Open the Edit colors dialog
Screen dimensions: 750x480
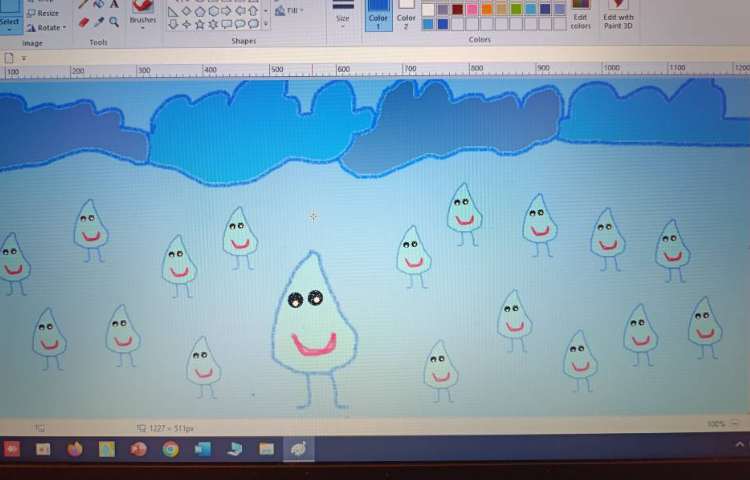[x=580, y=14]
